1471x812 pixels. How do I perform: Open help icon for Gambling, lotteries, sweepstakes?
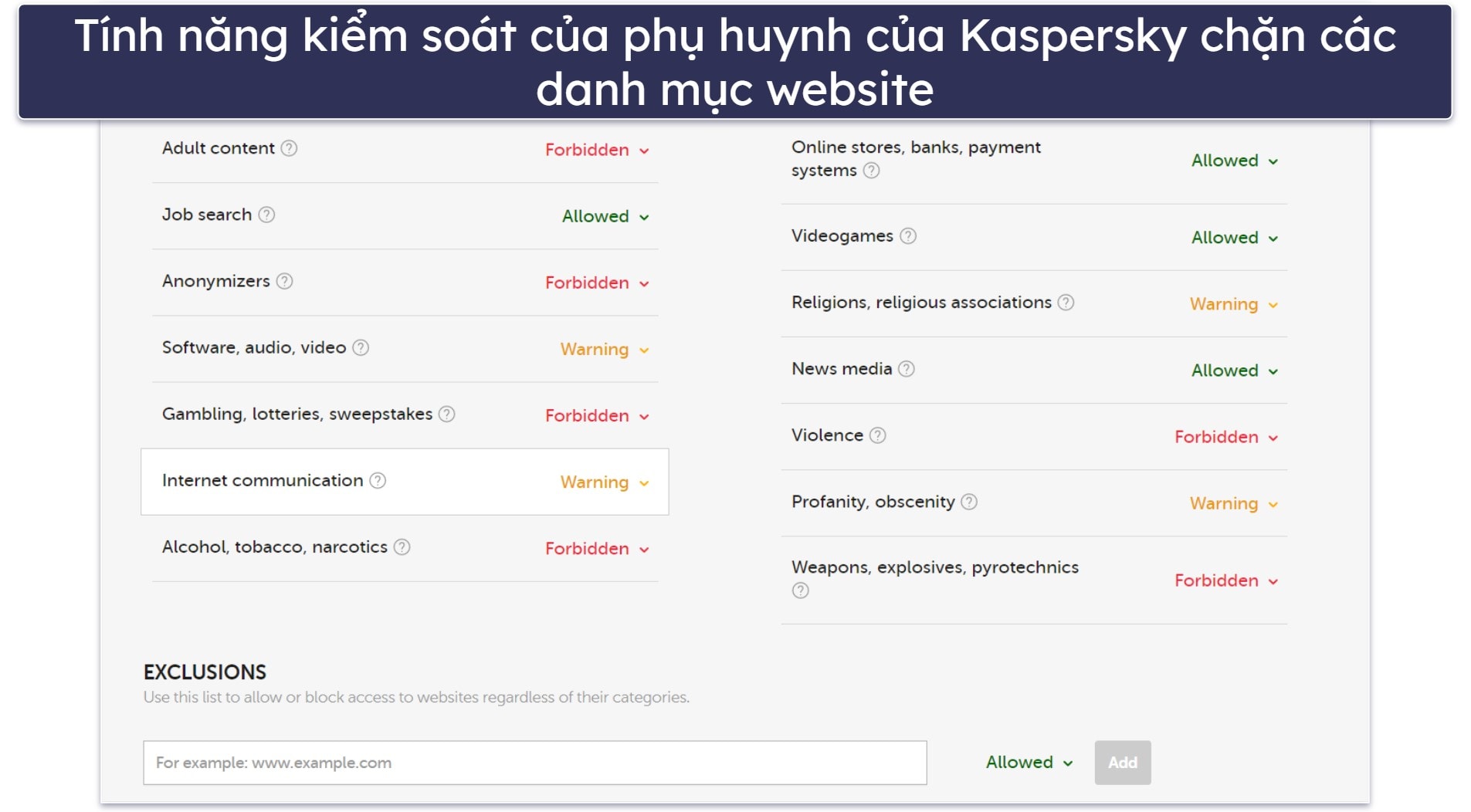[x=446, y=414]
